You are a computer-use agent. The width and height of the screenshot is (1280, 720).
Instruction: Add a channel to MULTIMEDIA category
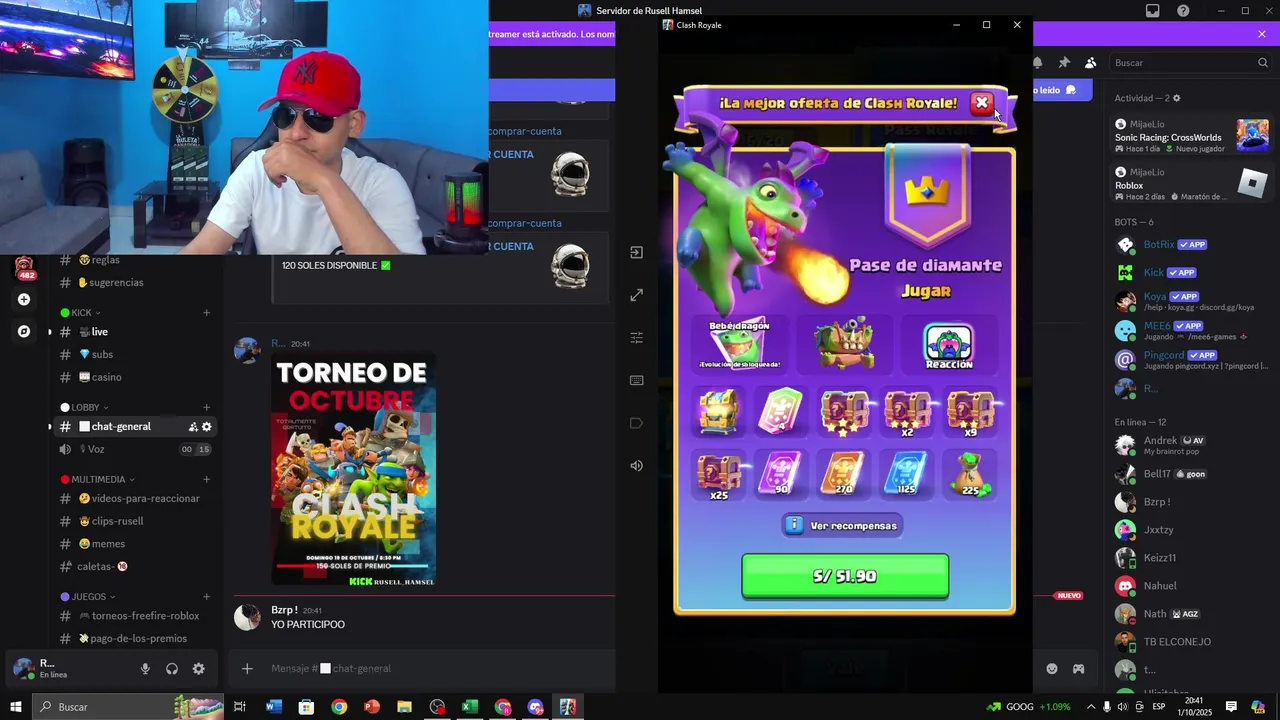click(207, 480)
